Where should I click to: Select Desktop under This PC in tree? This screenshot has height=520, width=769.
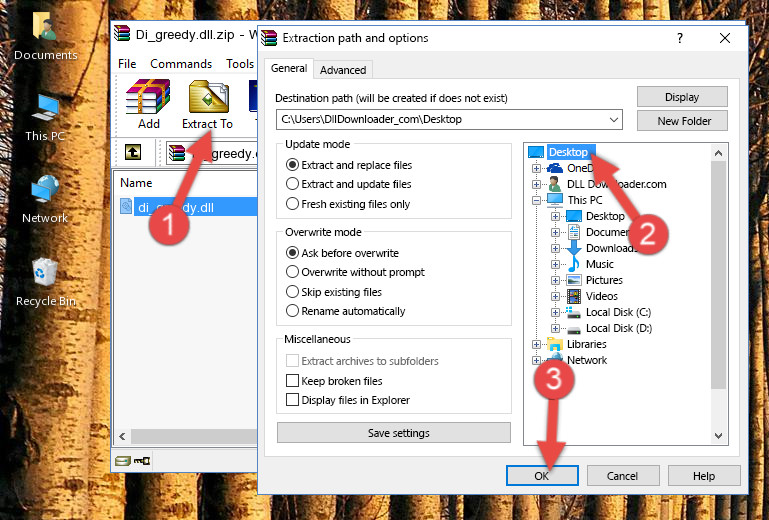605,216
